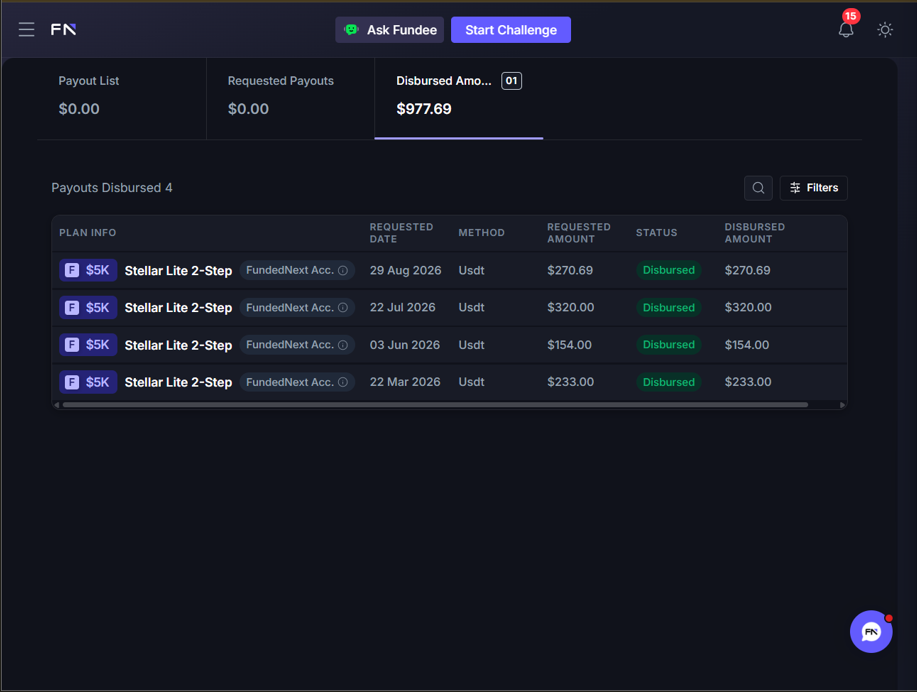917x692 pixels.
Task: Click the Ask Fundee button
Action: click(389, 30)
